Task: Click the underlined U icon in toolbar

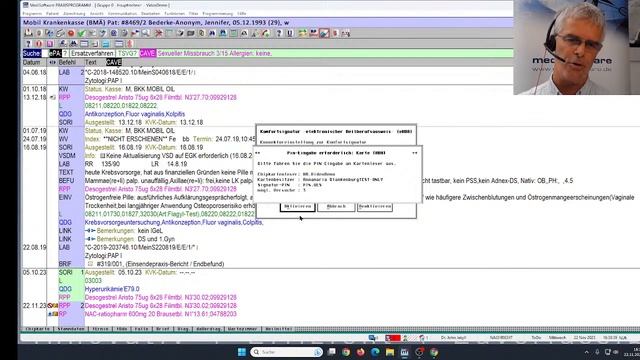Action: [x=290, y=33]
